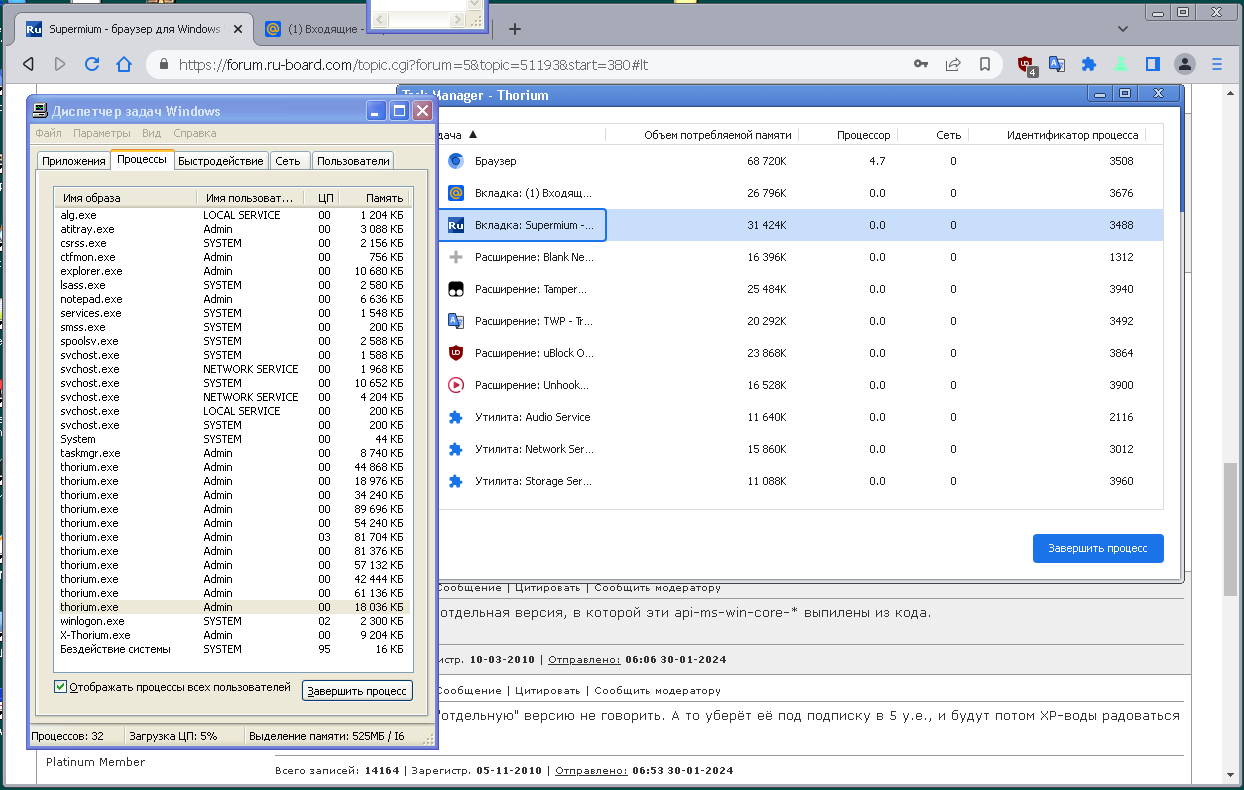Click the page vertical scrollbar thumb
Screen dimensions: 1244x790
1230,528
